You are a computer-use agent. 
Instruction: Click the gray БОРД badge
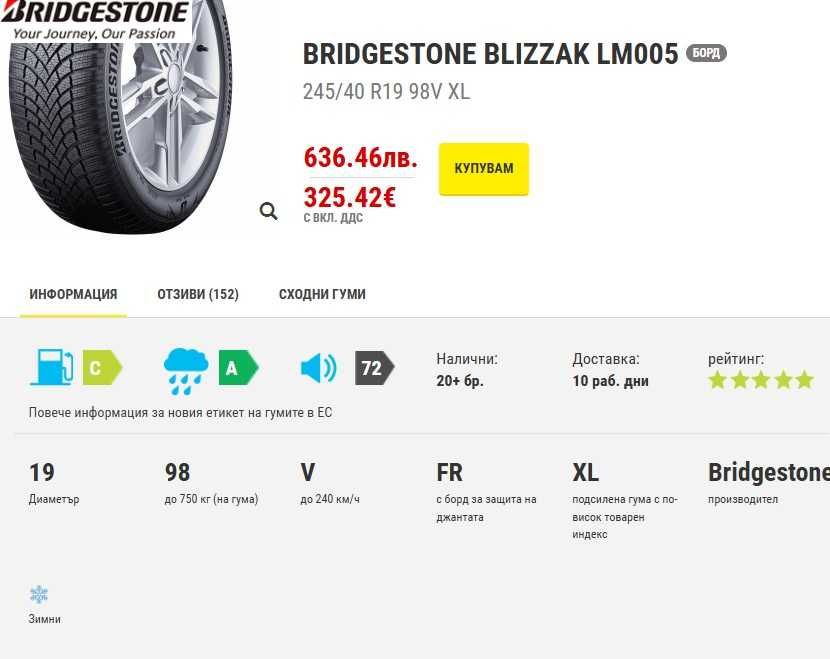tap(706, 53)
